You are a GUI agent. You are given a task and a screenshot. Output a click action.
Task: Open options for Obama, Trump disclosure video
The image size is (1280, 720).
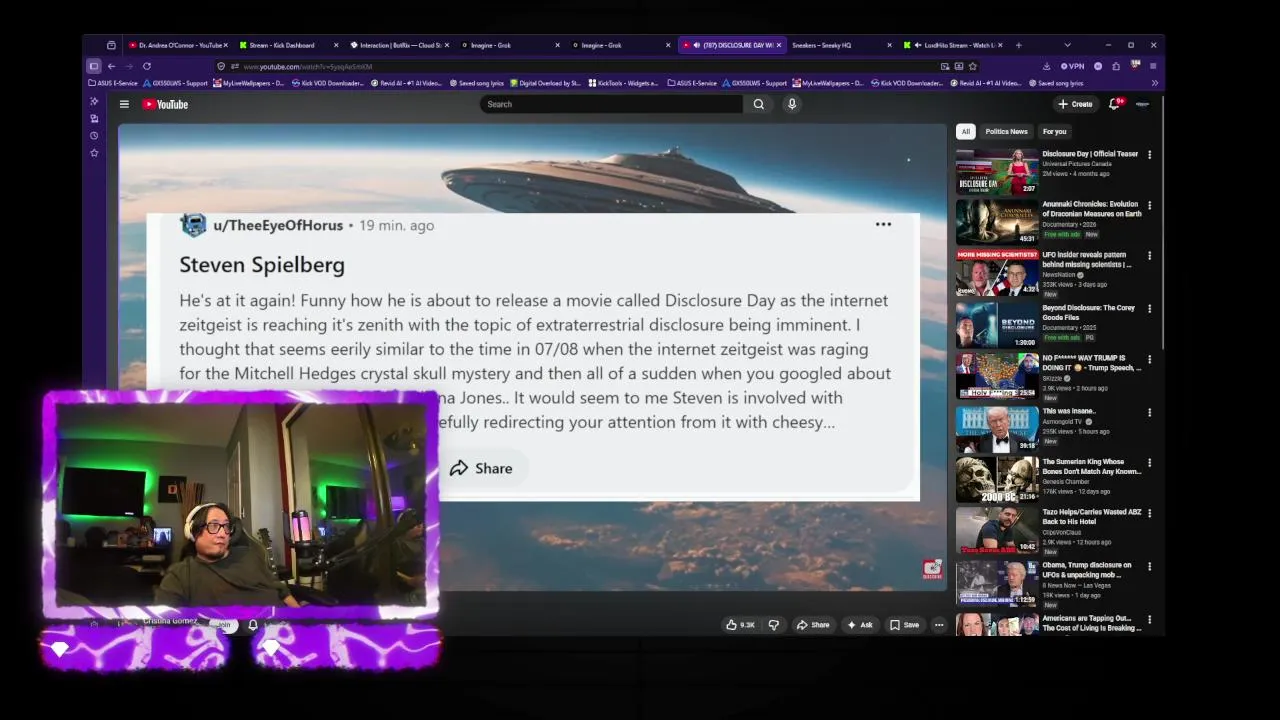1149,566
